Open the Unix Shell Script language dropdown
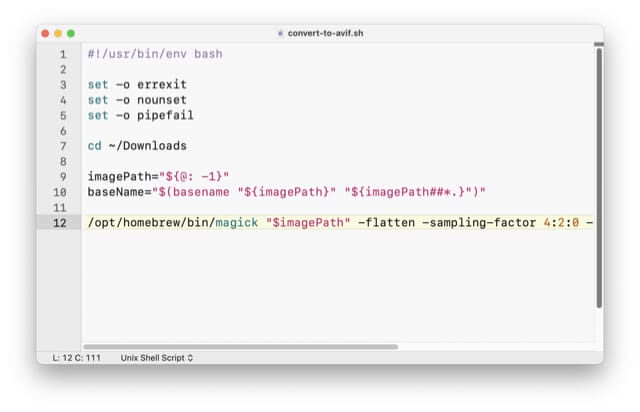 157,358
